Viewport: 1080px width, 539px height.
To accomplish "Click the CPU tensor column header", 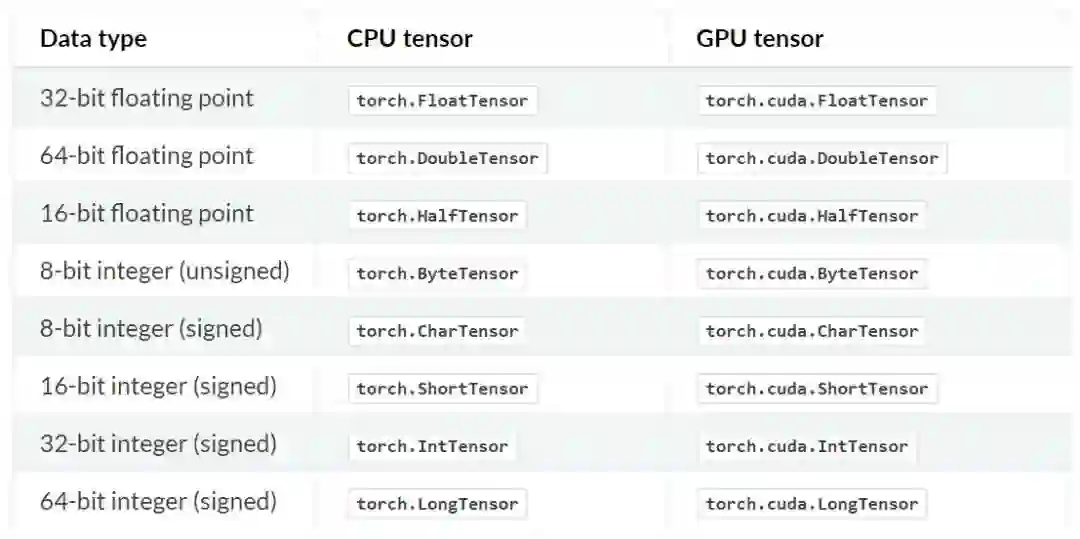I will (410, 39).
